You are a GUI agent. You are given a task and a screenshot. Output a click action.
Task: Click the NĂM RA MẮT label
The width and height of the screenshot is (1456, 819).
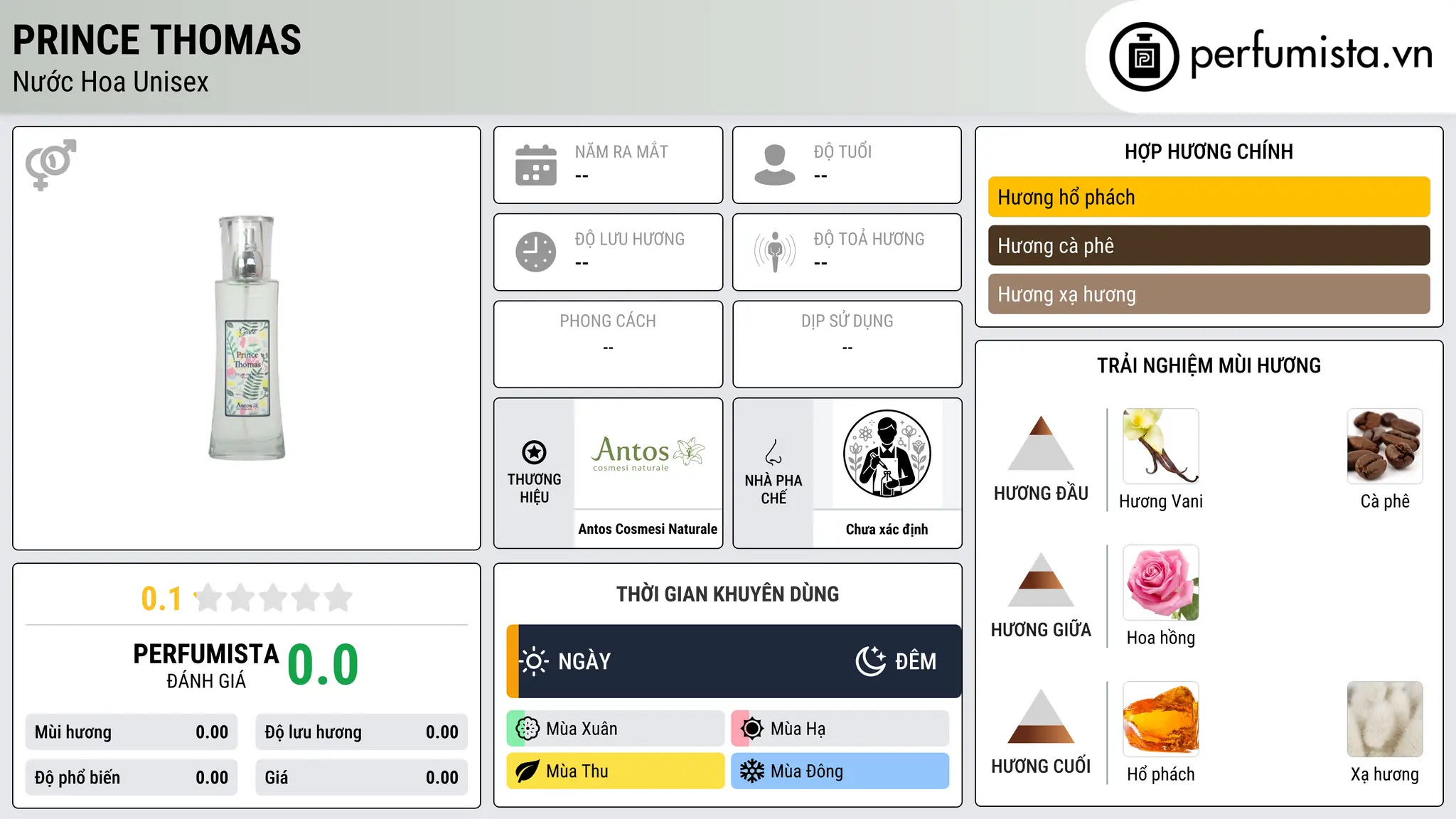pyautogui.click(x=621, y=152)
